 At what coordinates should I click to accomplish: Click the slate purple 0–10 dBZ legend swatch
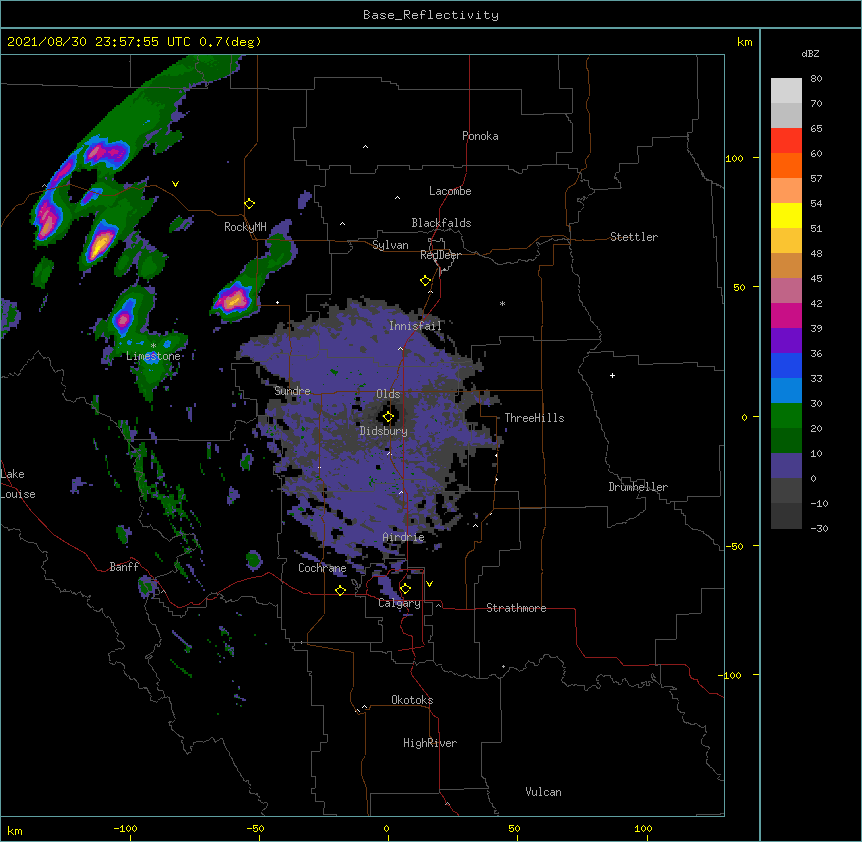tap(786, 466)
